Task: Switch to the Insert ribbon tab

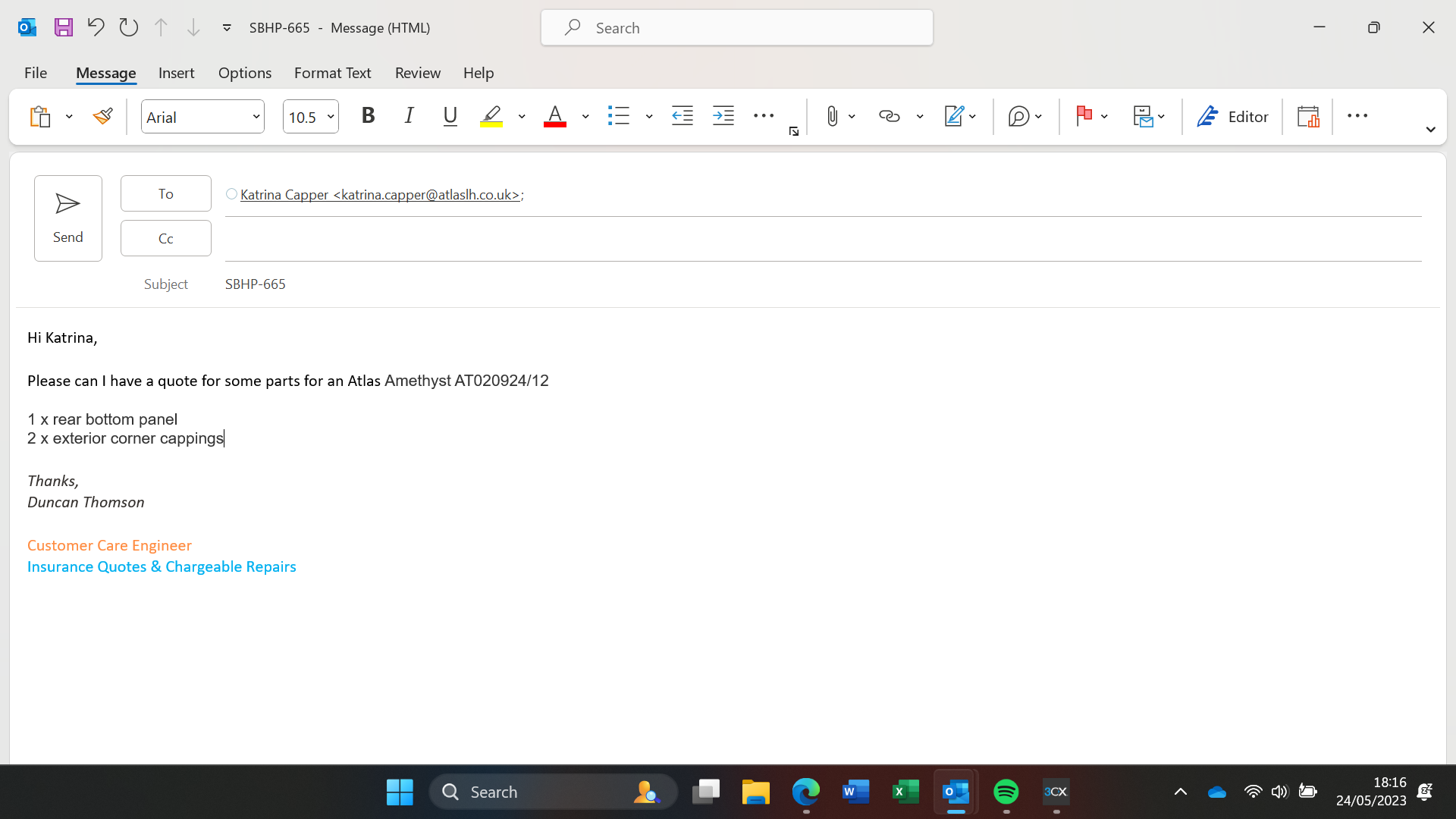Action: (x=176, y=73)
